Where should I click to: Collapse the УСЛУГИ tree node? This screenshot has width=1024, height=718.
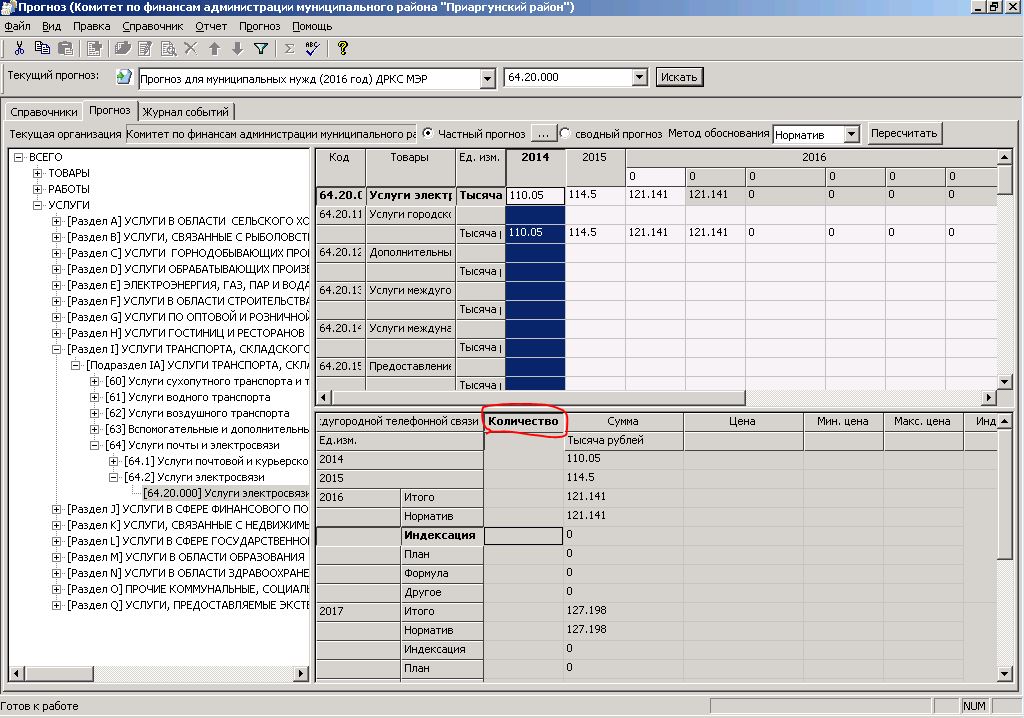(38, 205)
